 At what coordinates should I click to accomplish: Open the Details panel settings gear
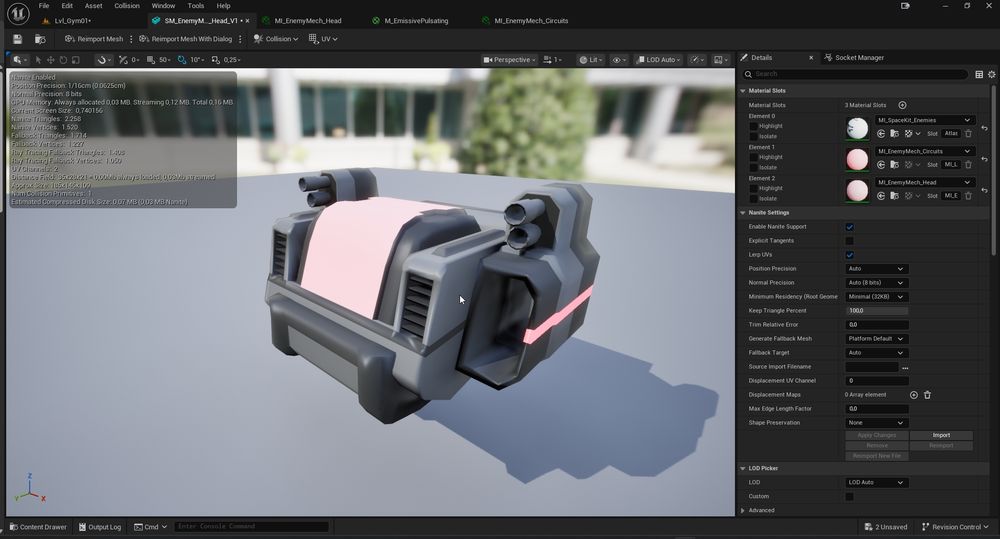click(x=991, y=74)
